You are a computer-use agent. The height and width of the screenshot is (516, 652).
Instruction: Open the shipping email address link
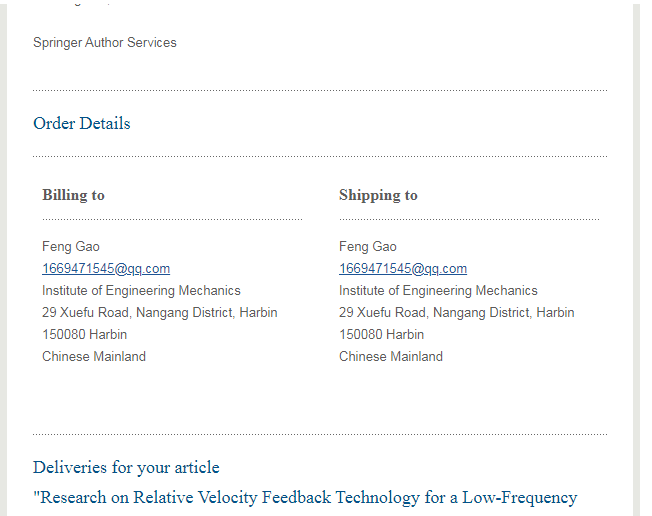coord(403,269)
